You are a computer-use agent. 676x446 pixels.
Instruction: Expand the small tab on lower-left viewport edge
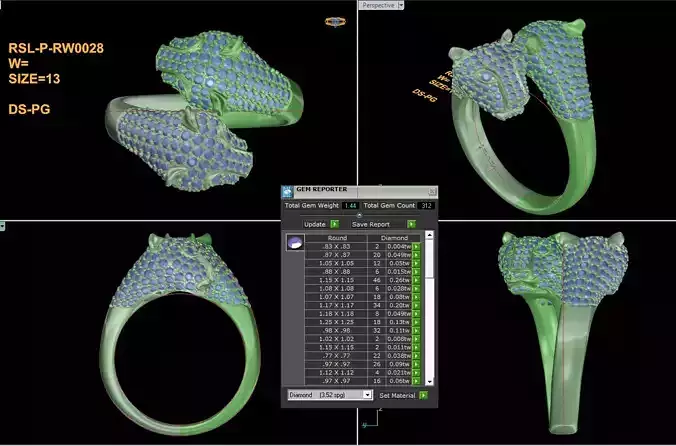tap(2, 226)
